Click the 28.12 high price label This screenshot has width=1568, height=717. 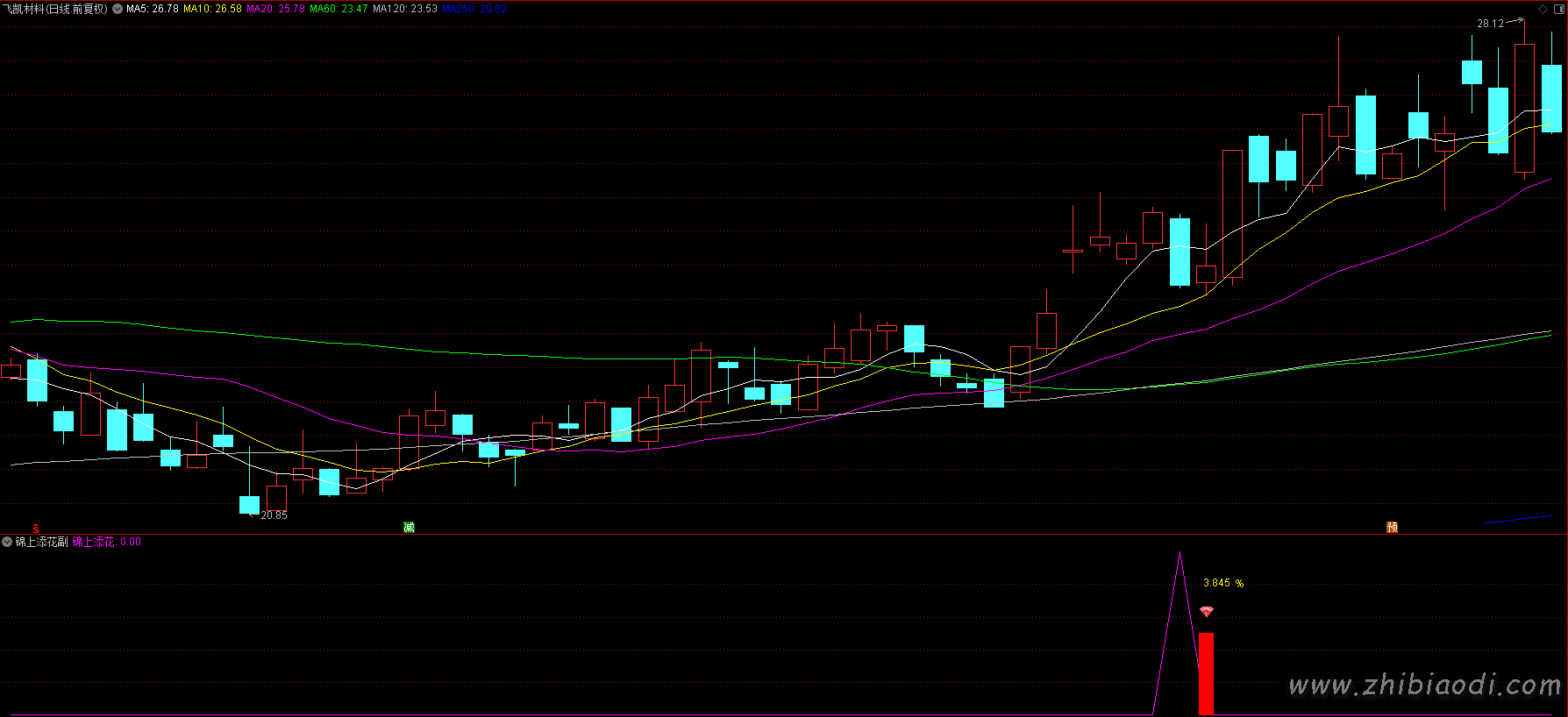pos(1490,24)
